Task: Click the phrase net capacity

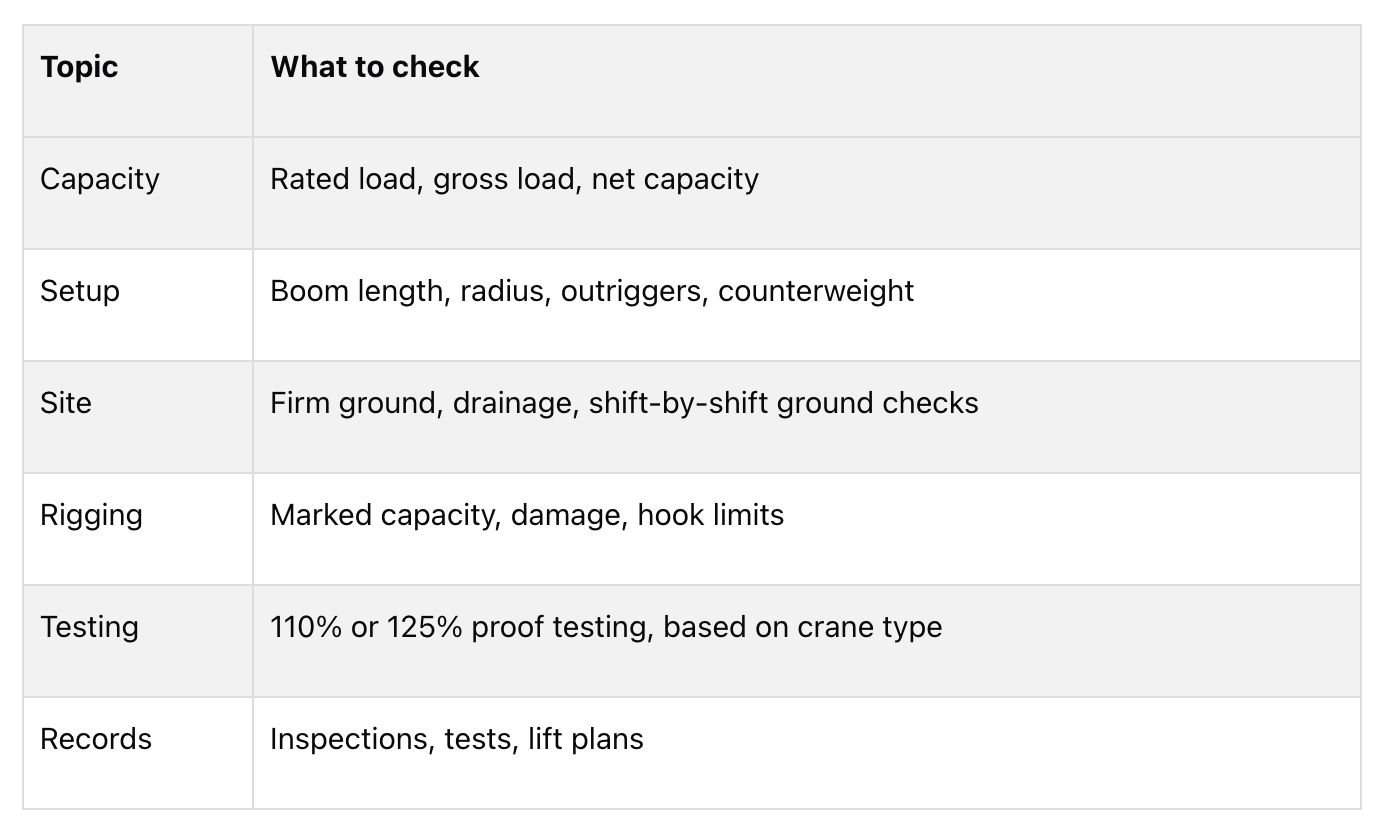Action: click(675, 179)
